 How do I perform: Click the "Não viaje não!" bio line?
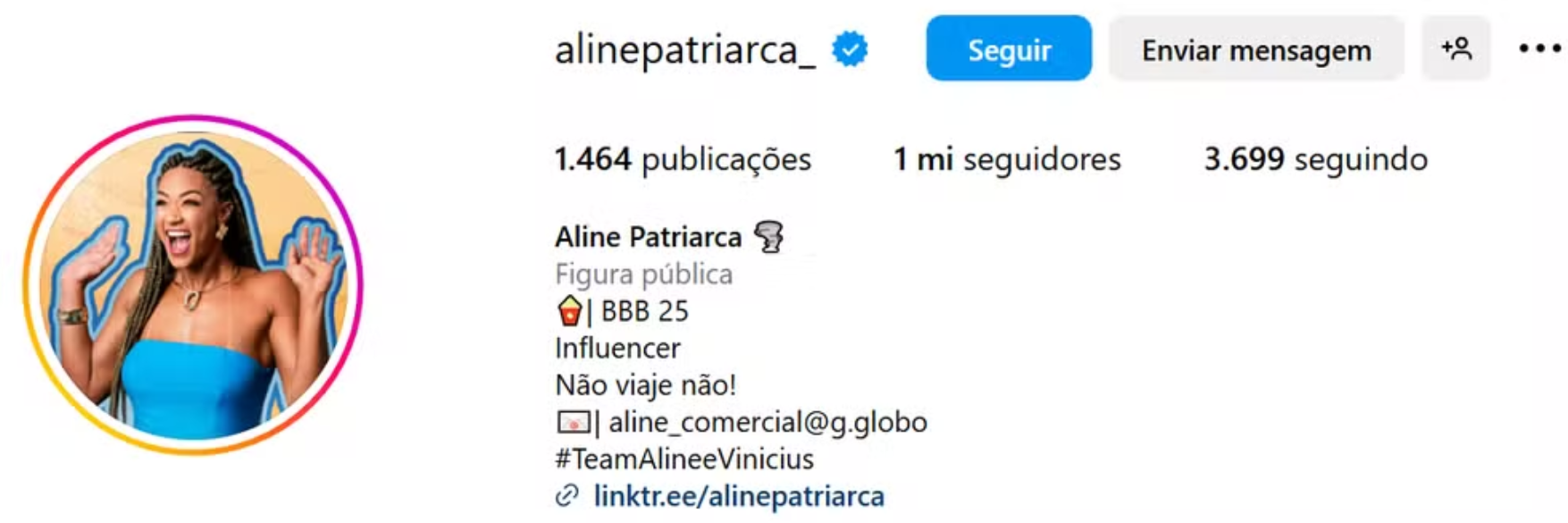click(x=645, y=385)
